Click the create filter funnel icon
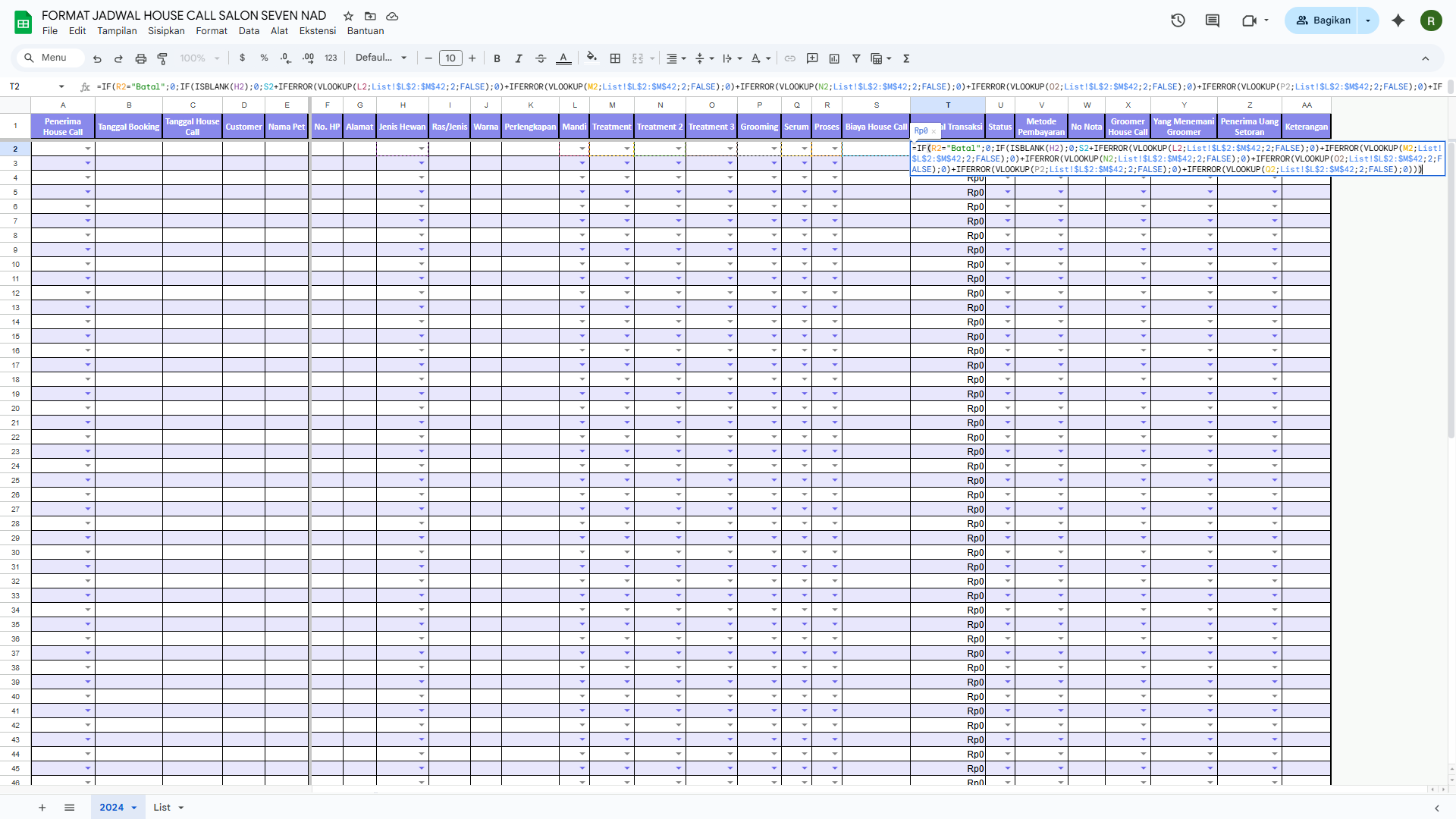Viewport: 1456px width, 819px height. click(x=856, y=58)
